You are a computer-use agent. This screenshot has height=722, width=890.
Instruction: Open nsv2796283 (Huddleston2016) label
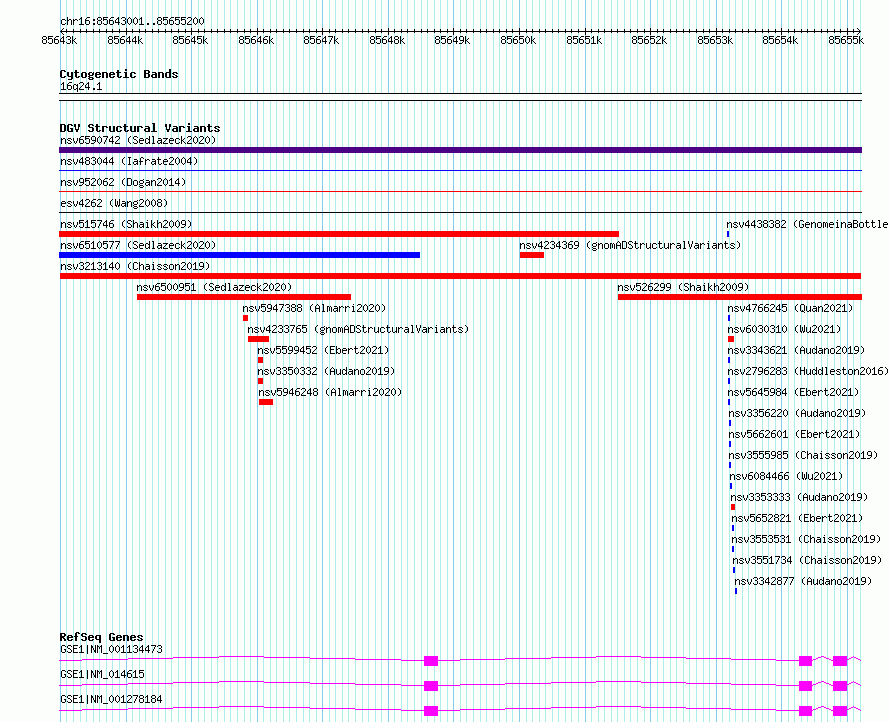coord(808,371)
